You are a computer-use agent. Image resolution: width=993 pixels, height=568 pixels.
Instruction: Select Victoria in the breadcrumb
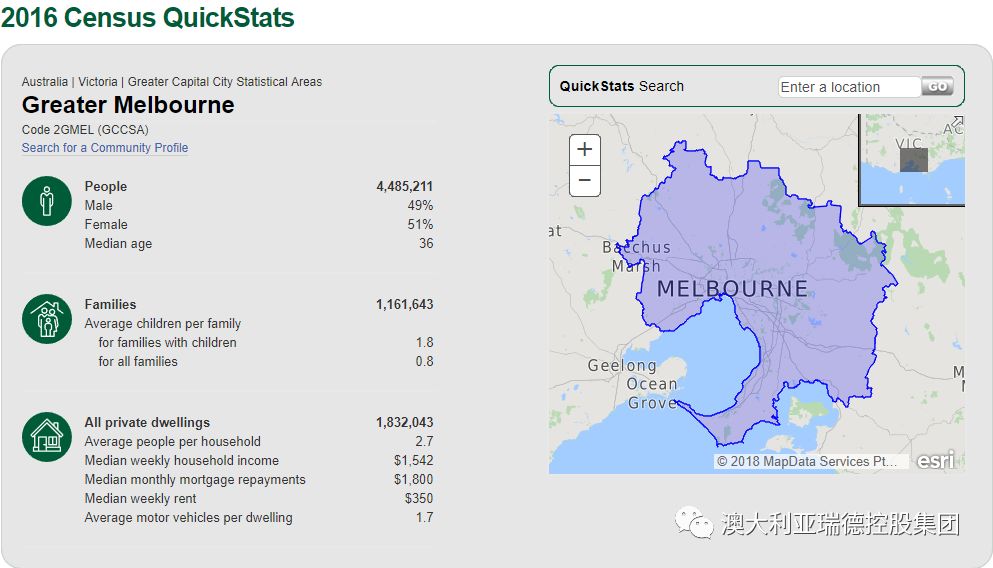[x=98, y=82]
